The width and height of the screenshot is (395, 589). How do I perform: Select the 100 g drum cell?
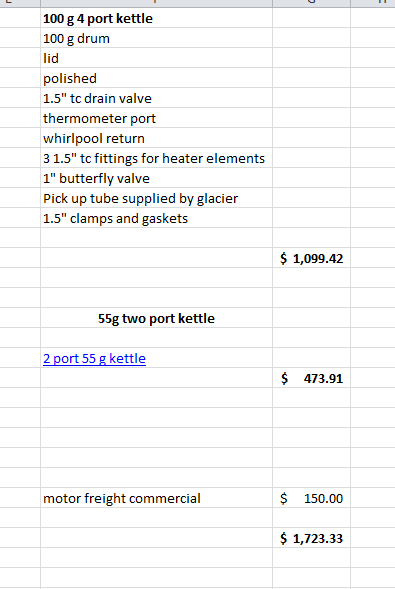point(156,38)
